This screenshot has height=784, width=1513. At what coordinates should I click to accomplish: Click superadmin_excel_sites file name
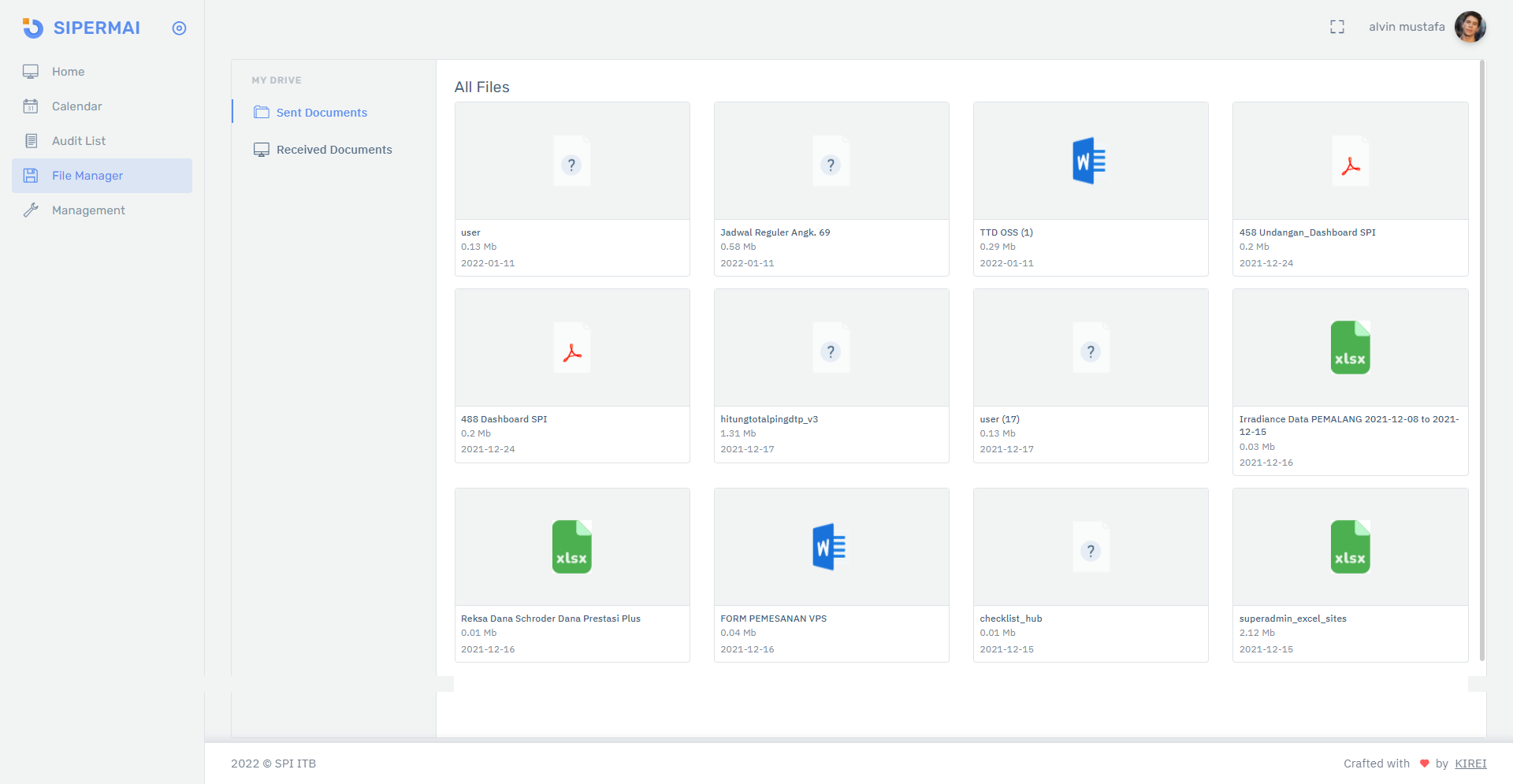coord(1293,619)
